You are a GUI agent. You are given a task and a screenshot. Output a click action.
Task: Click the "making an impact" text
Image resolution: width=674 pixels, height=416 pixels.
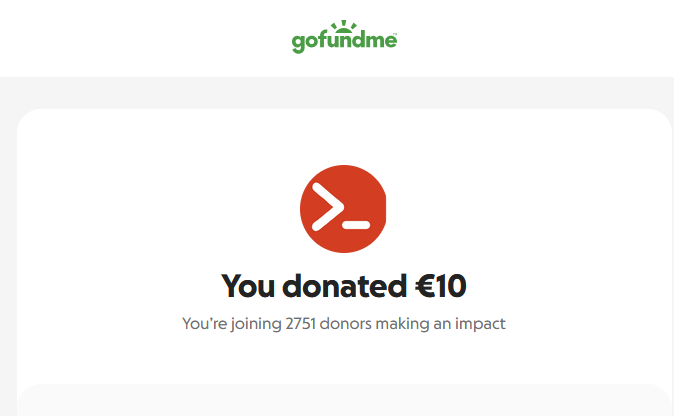[441, 324]
